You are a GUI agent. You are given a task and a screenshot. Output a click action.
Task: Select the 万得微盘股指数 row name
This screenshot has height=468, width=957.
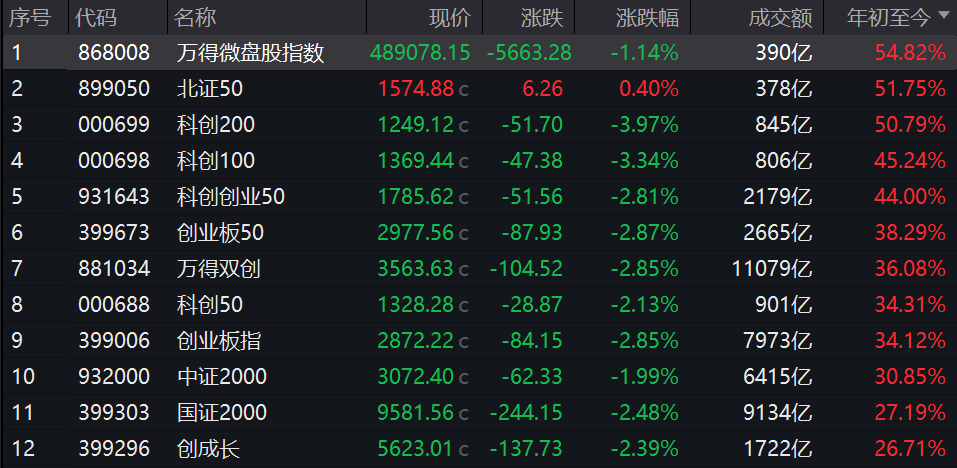(250, 53)
